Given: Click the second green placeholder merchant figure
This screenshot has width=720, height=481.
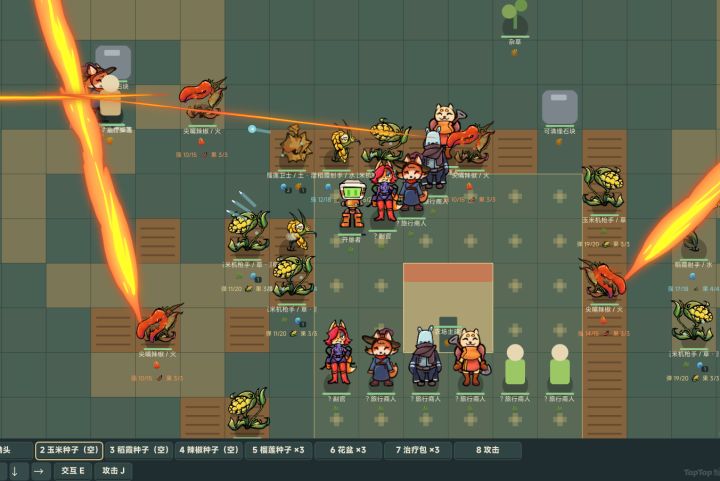Looking at the screenshot, I should [559, 365].
